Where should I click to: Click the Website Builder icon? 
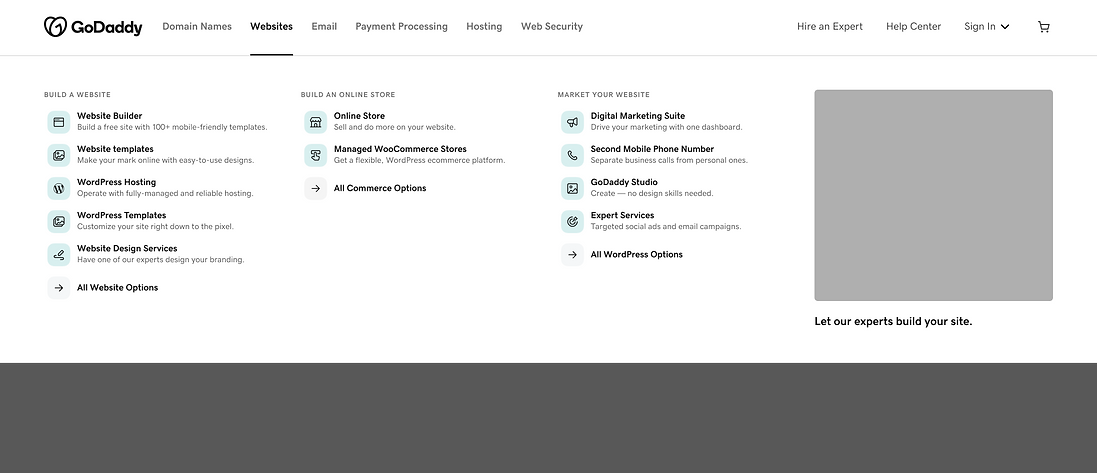point(59,122)
